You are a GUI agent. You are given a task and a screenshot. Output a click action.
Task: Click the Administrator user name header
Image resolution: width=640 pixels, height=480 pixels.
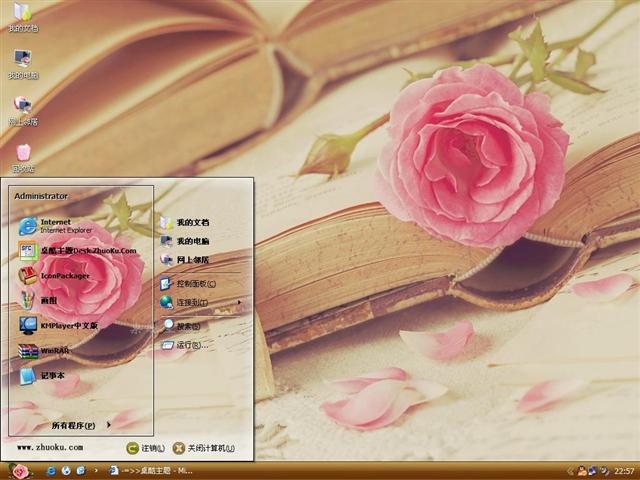41,196
